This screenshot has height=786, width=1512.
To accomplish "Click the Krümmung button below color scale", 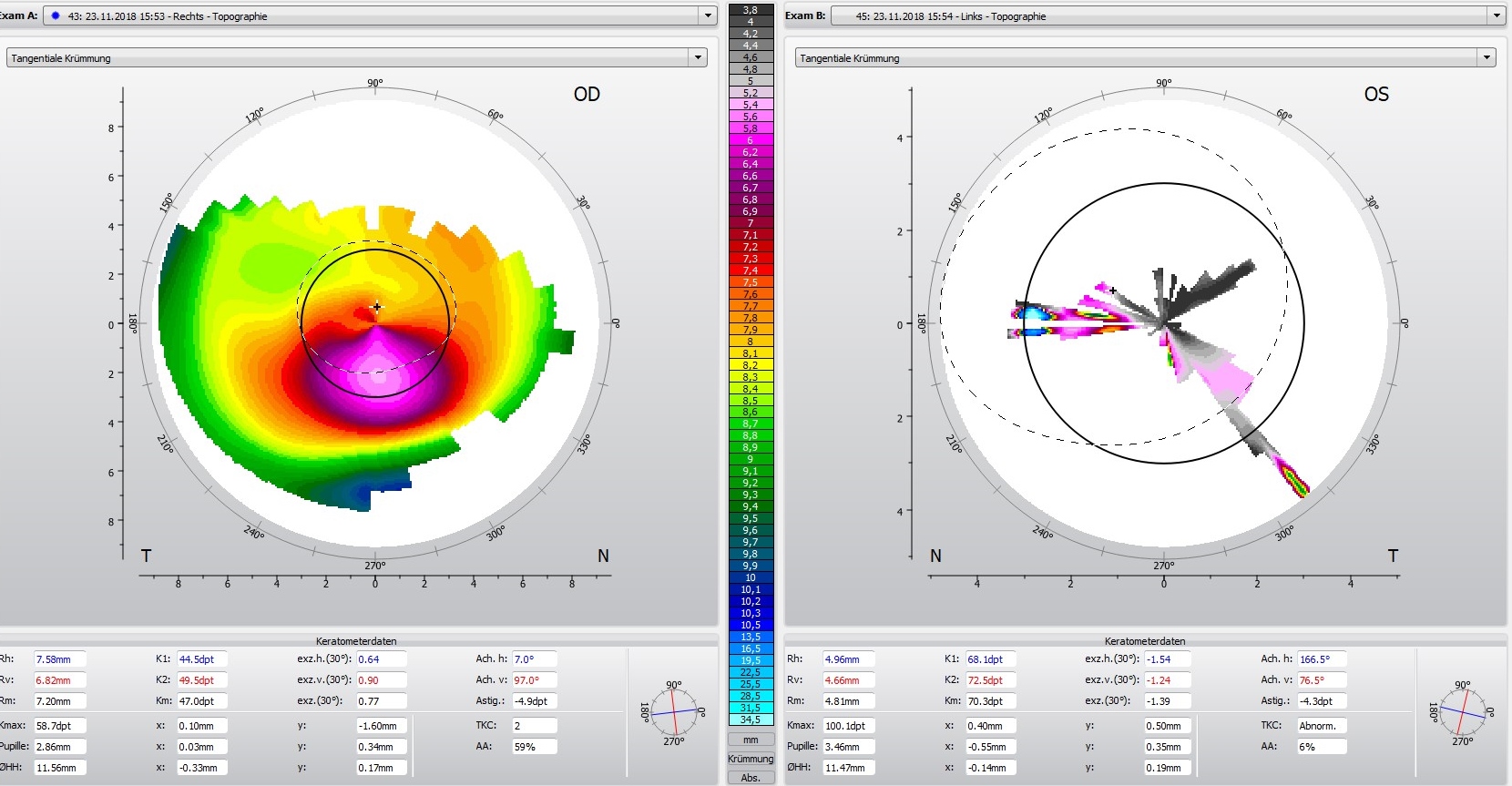I will coord(751,759).
